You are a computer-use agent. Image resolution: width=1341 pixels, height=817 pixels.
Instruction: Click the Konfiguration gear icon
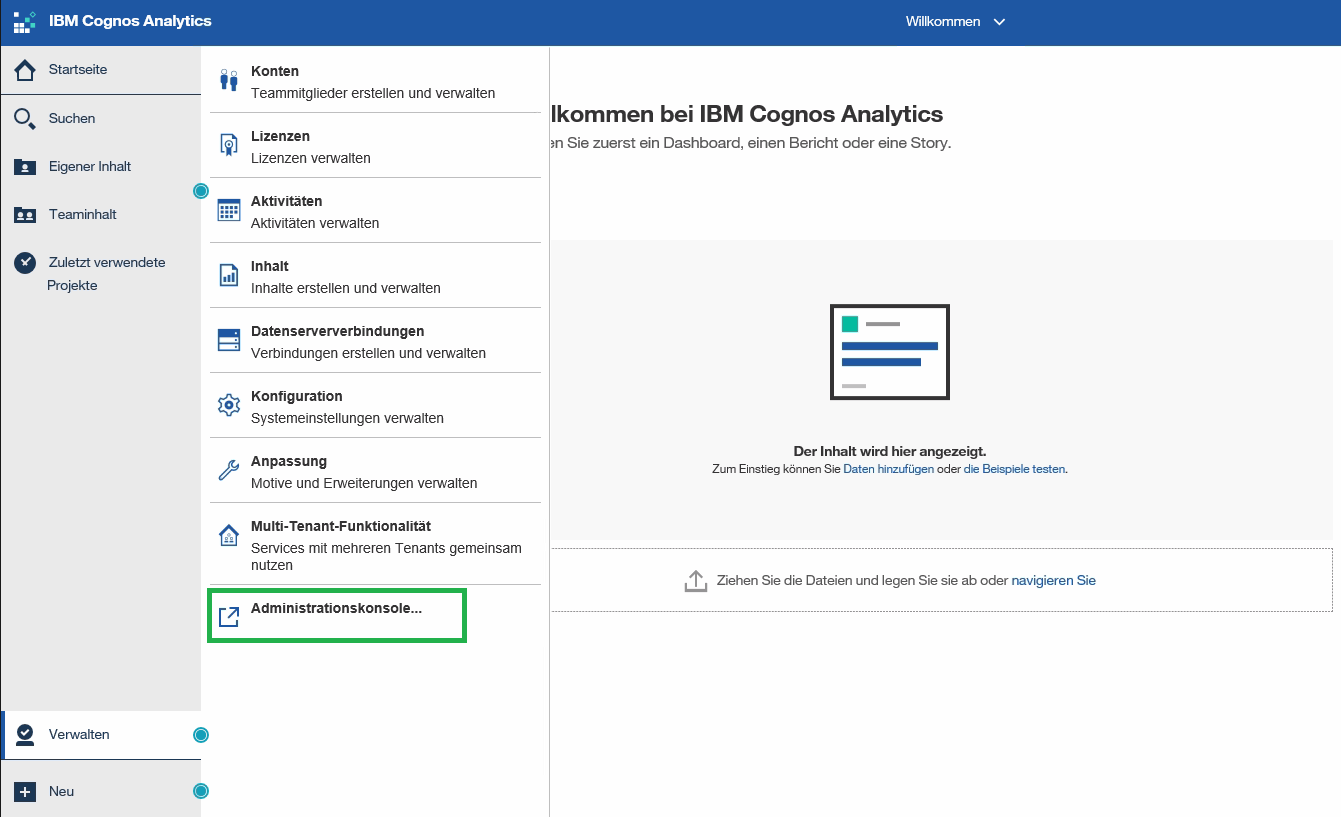[x=229, y=405]
